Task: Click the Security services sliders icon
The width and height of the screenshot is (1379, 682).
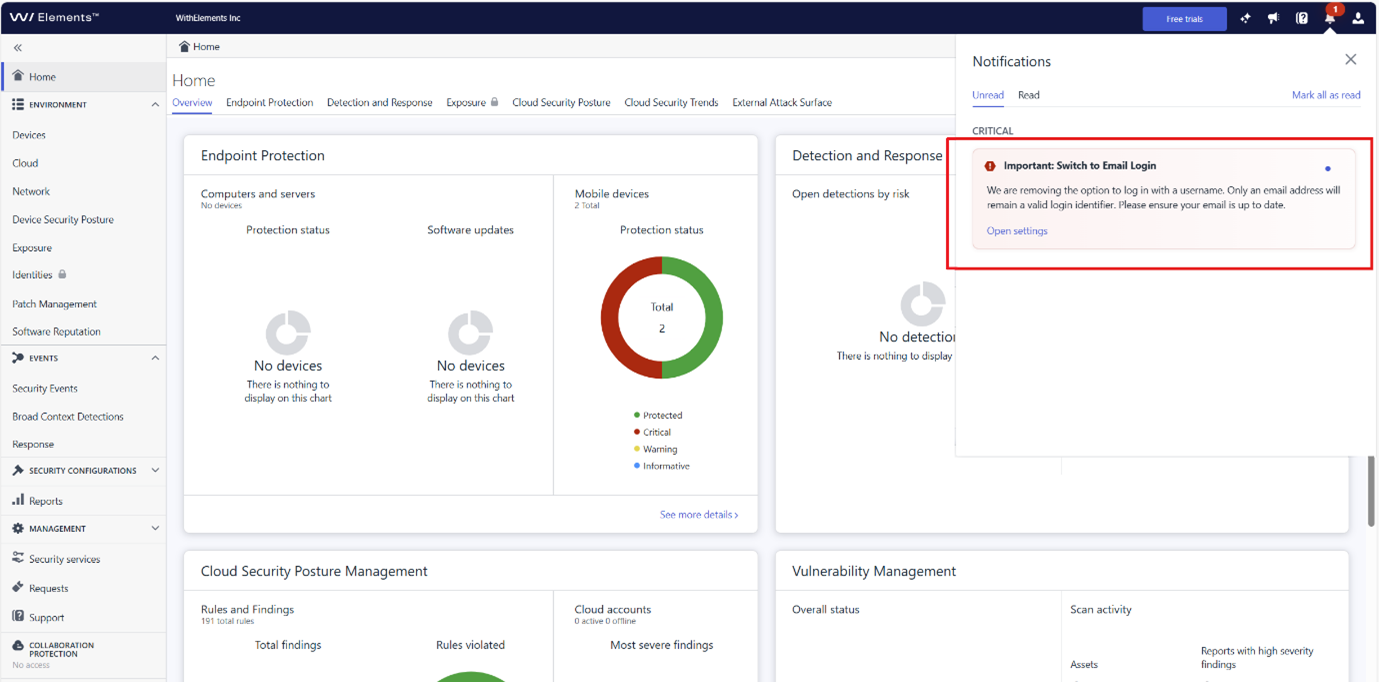Action: [18, 558]
